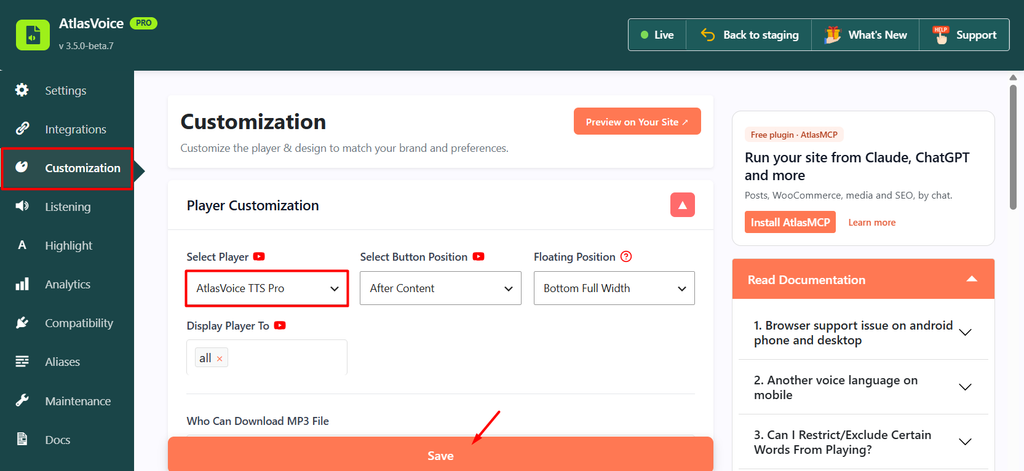Remove the 'all' tag with its x
Viewport: 1024px width, 471px height.
pos(219,359)
